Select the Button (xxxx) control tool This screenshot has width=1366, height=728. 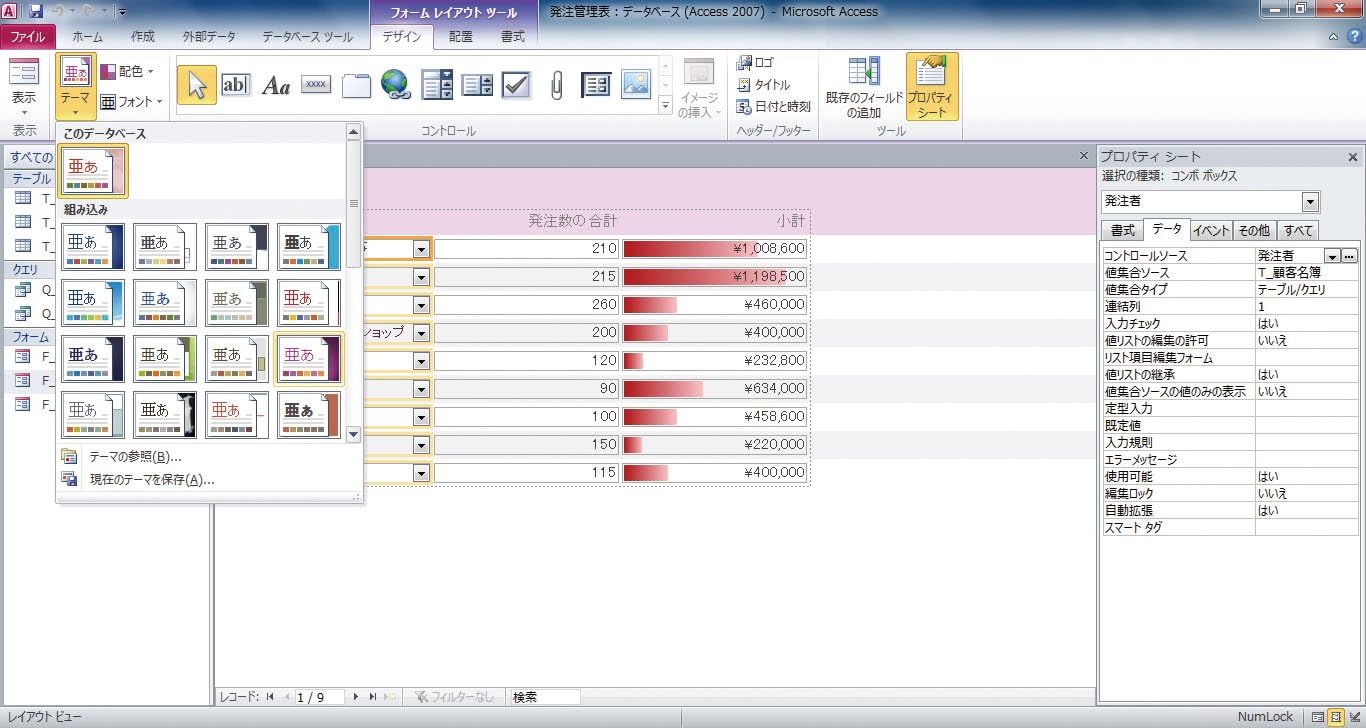pyautogui.click(x=316, y=85)
